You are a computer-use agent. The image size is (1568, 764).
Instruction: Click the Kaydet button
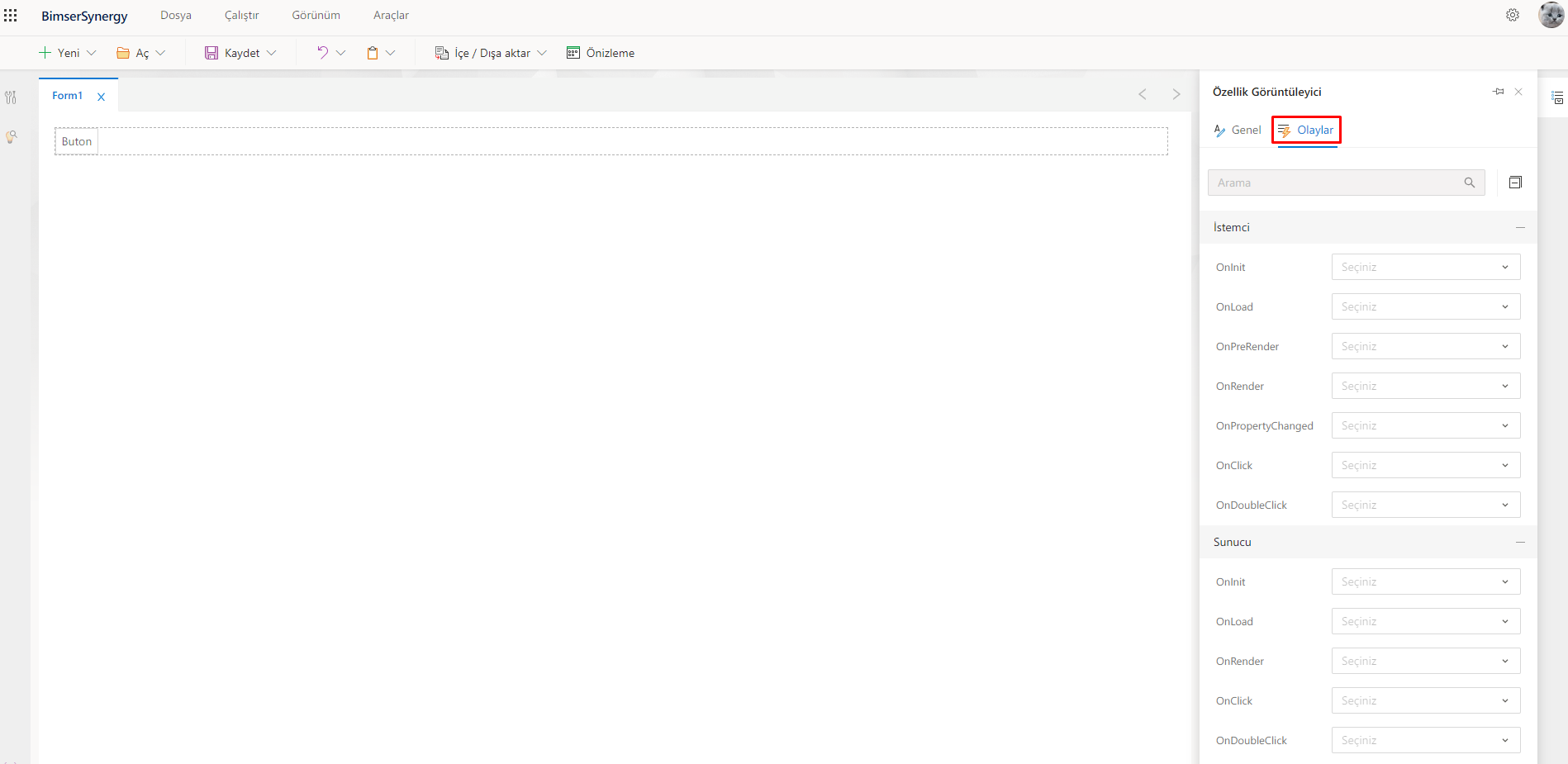point(232,53)
